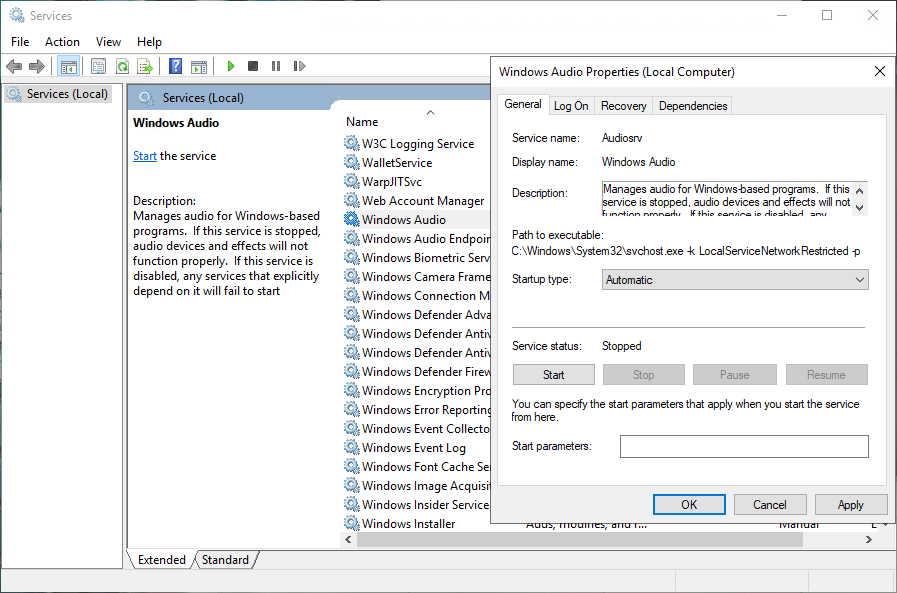Click the gear icon beside WalletService
Image resolution: width=897 pixels, height=593 pixels.
click(x=351, y=162)
